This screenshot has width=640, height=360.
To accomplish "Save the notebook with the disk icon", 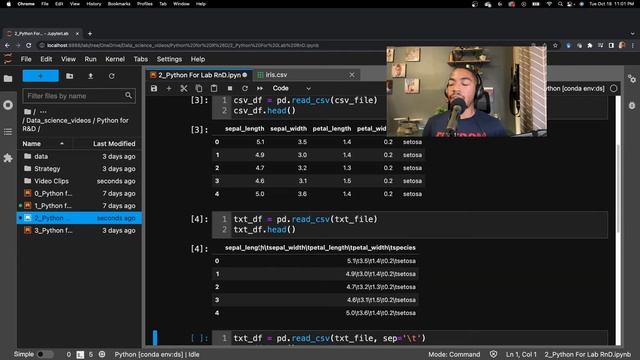I will click(154, 88).
